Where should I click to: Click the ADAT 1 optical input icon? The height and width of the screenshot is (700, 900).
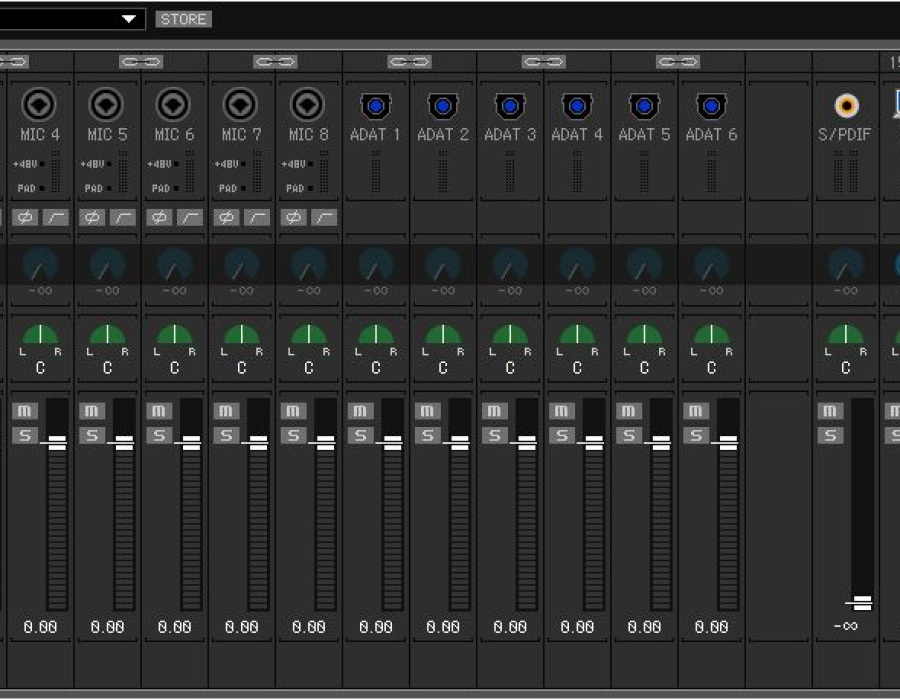point(375,106)
